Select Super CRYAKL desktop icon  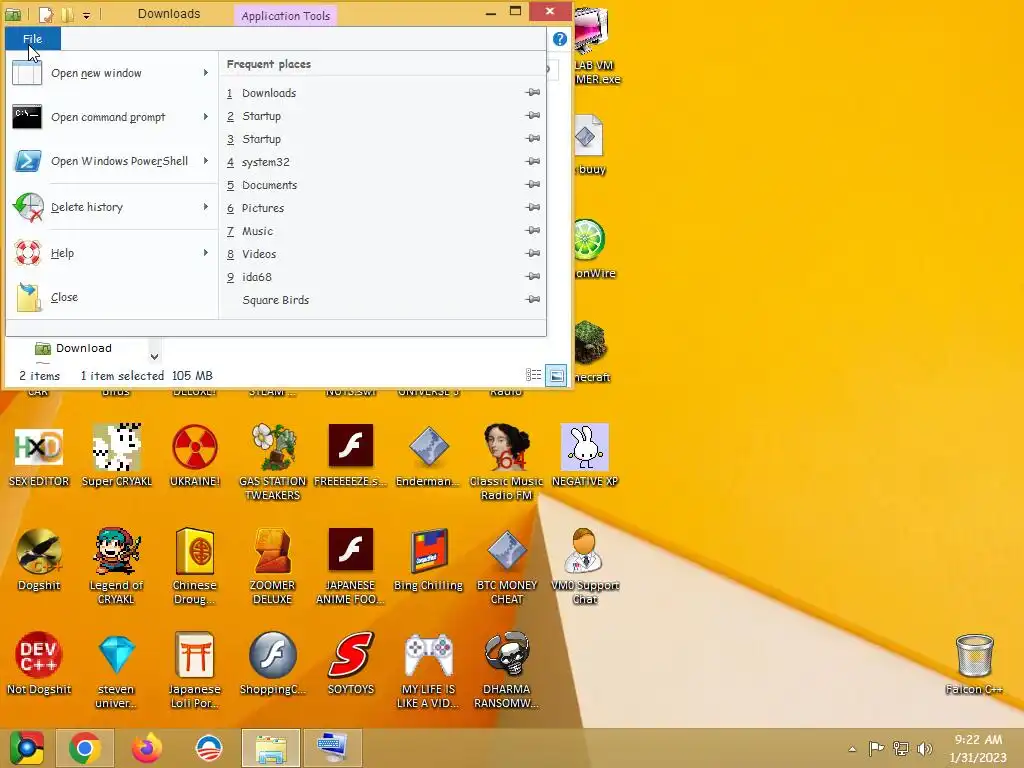tap(116, 456)
